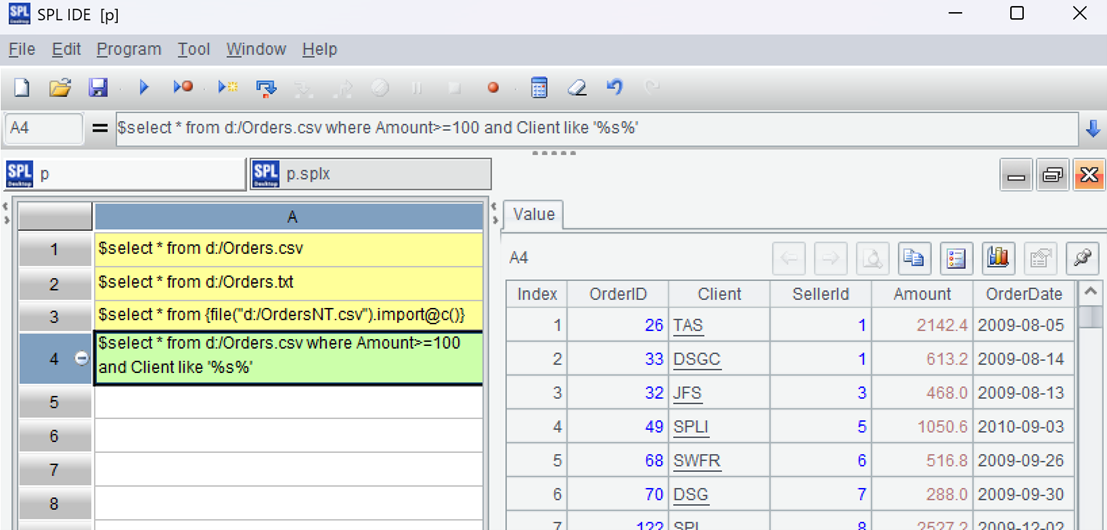The width and height of the screenshot is (1107, 530).
Task: Toggle the pin icon in Value panel
Action: coord(1081,258)
